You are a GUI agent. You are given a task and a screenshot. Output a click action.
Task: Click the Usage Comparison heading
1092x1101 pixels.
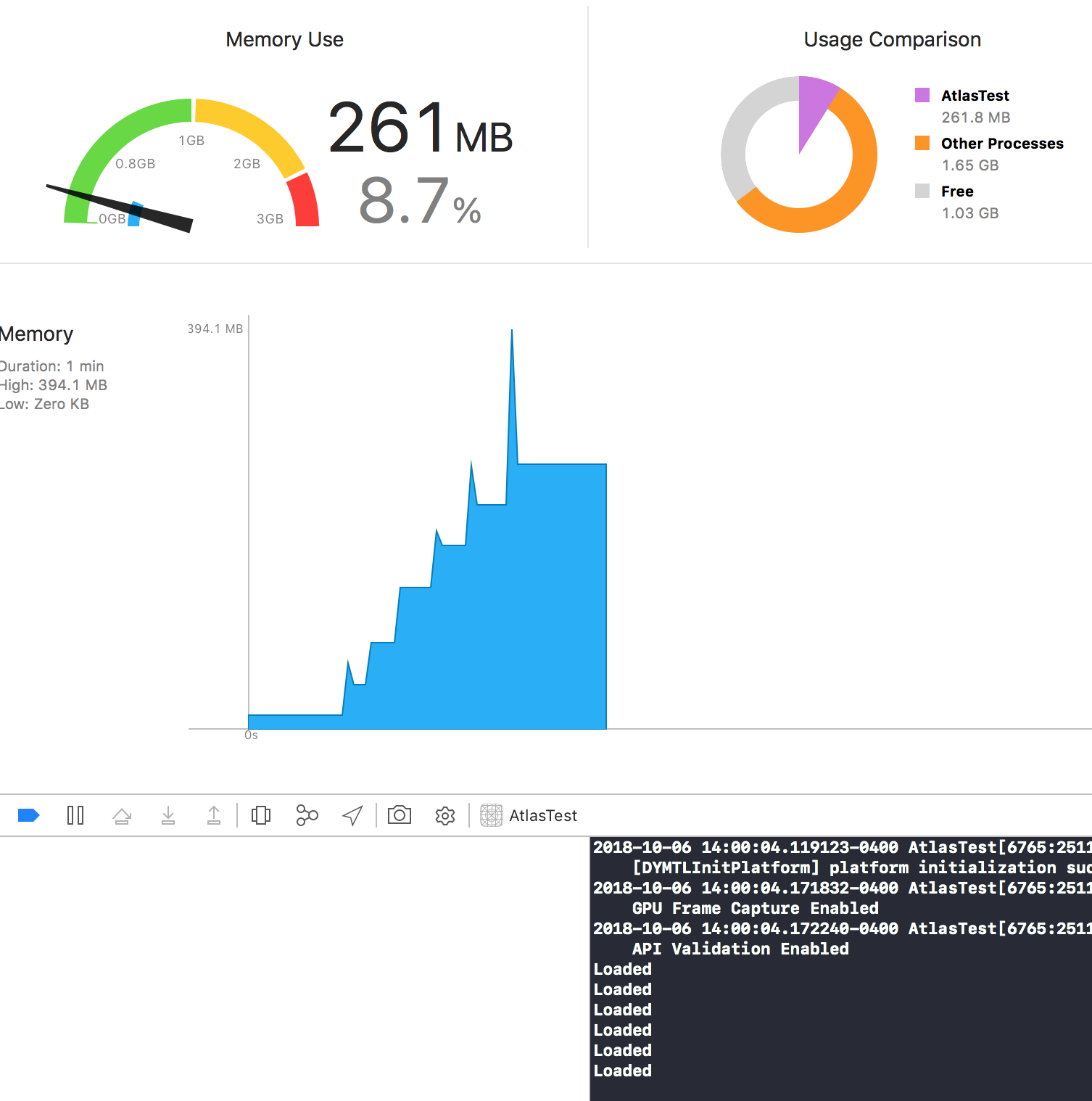tap(893, 39)
